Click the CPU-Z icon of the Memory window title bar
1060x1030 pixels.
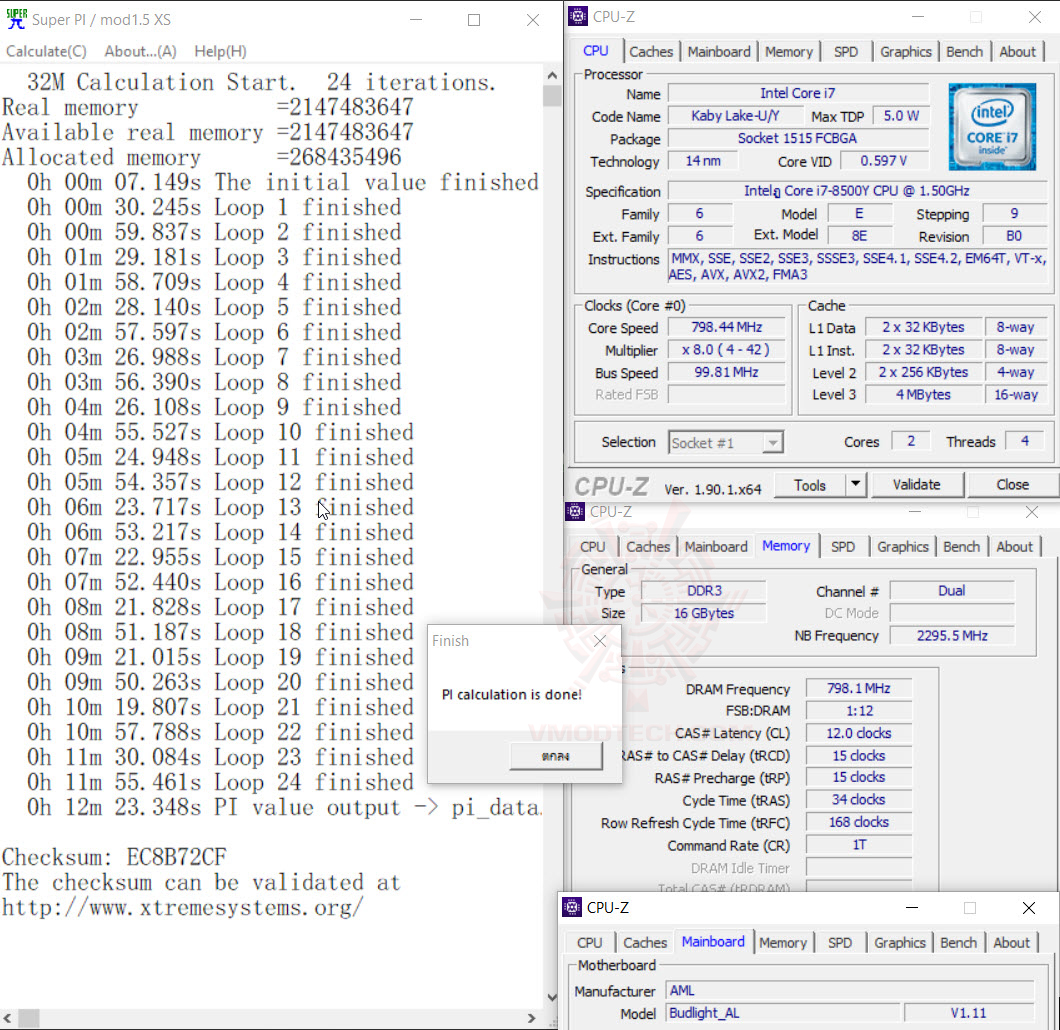575,512
